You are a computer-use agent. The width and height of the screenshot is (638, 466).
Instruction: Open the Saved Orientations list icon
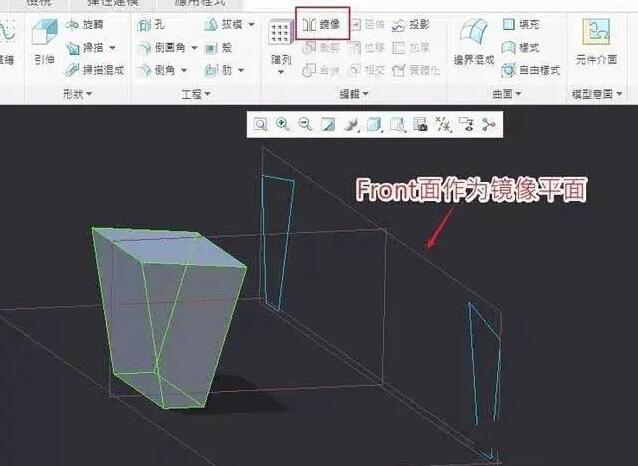[397, 125]
